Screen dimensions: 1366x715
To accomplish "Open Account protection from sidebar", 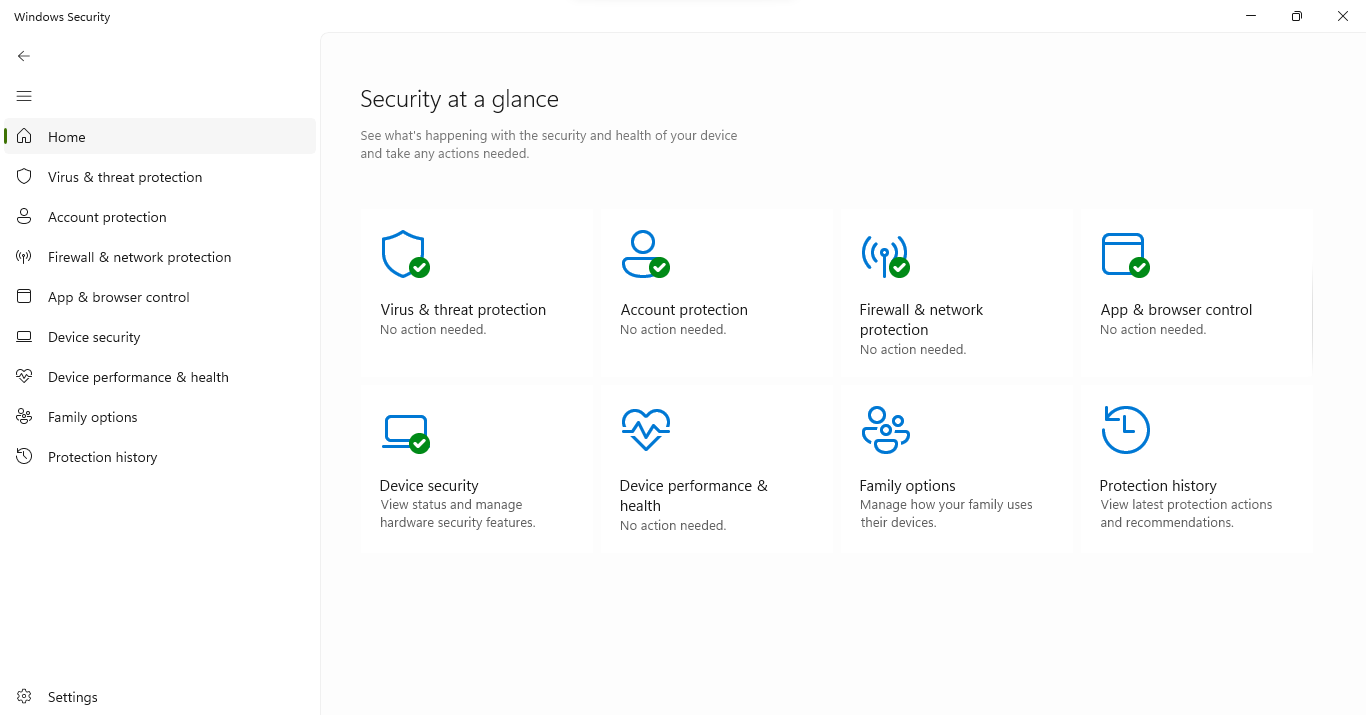I will pos(107,217).
